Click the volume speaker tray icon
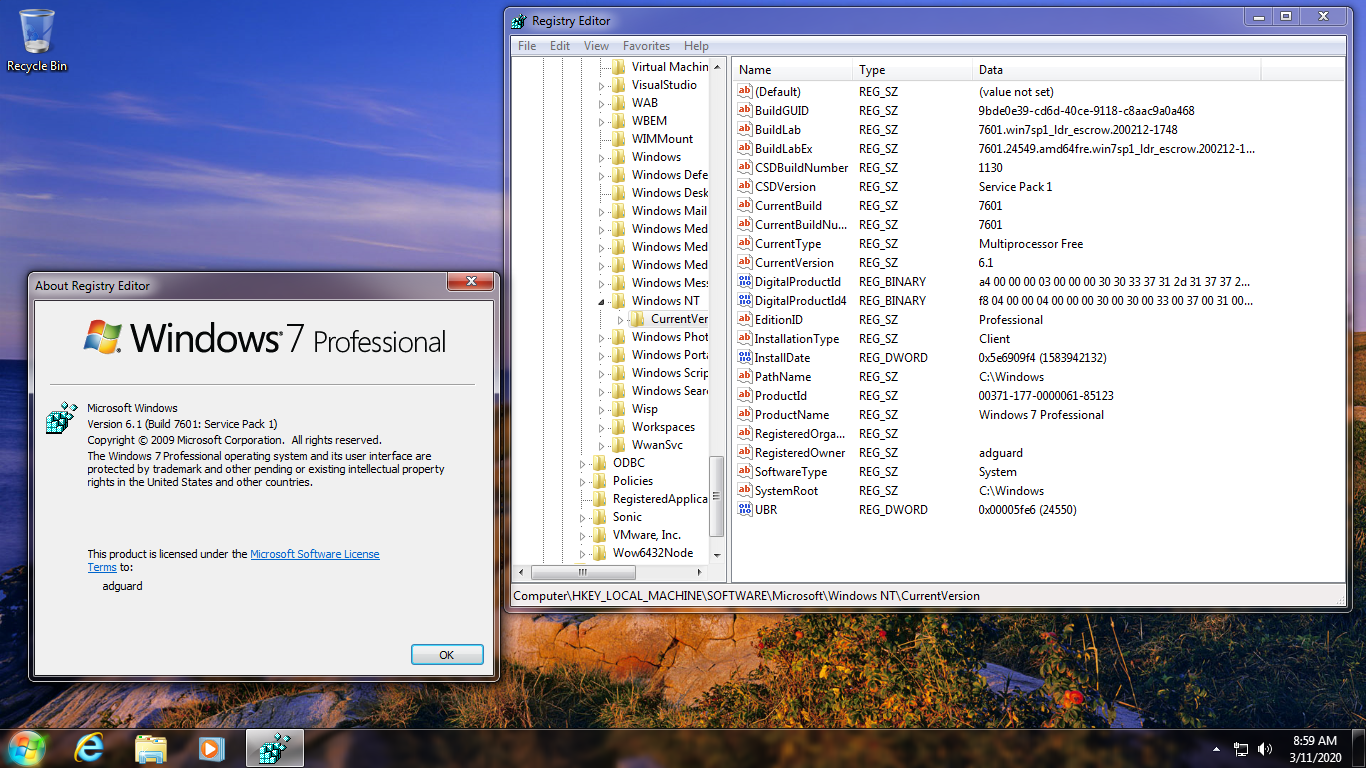This screenshot has height=768, width=1366. 1266,748
